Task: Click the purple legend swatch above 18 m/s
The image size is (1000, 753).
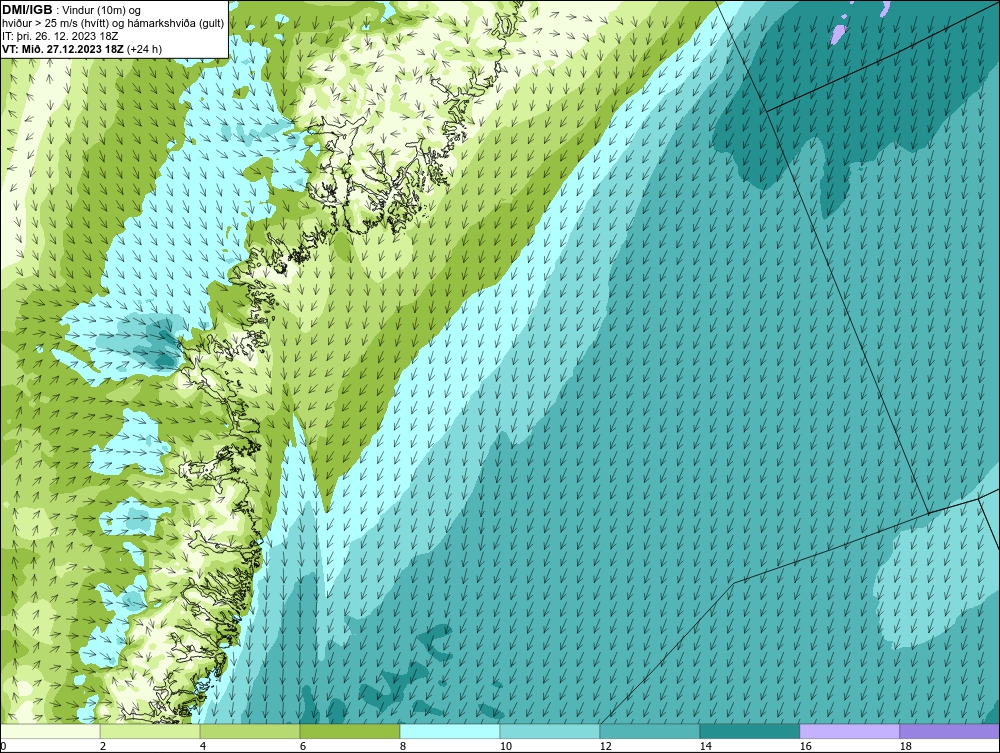Action: click(x=949, y=731)
